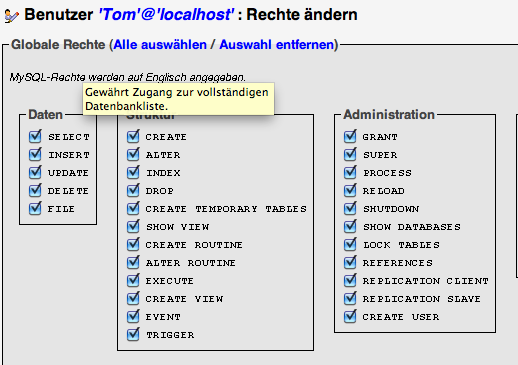Toggle the EXECUTE checkbox
Image resolution: width=518 pixels, height=365 pixels.
(133, 280)
